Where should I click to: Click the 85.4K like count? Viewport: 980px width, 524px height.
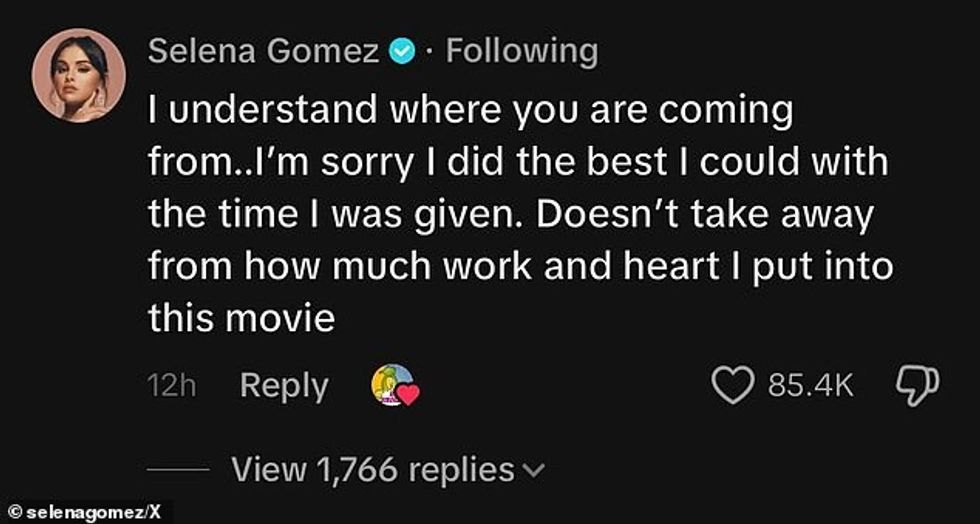pyautogui.click(x=810, y=386)
